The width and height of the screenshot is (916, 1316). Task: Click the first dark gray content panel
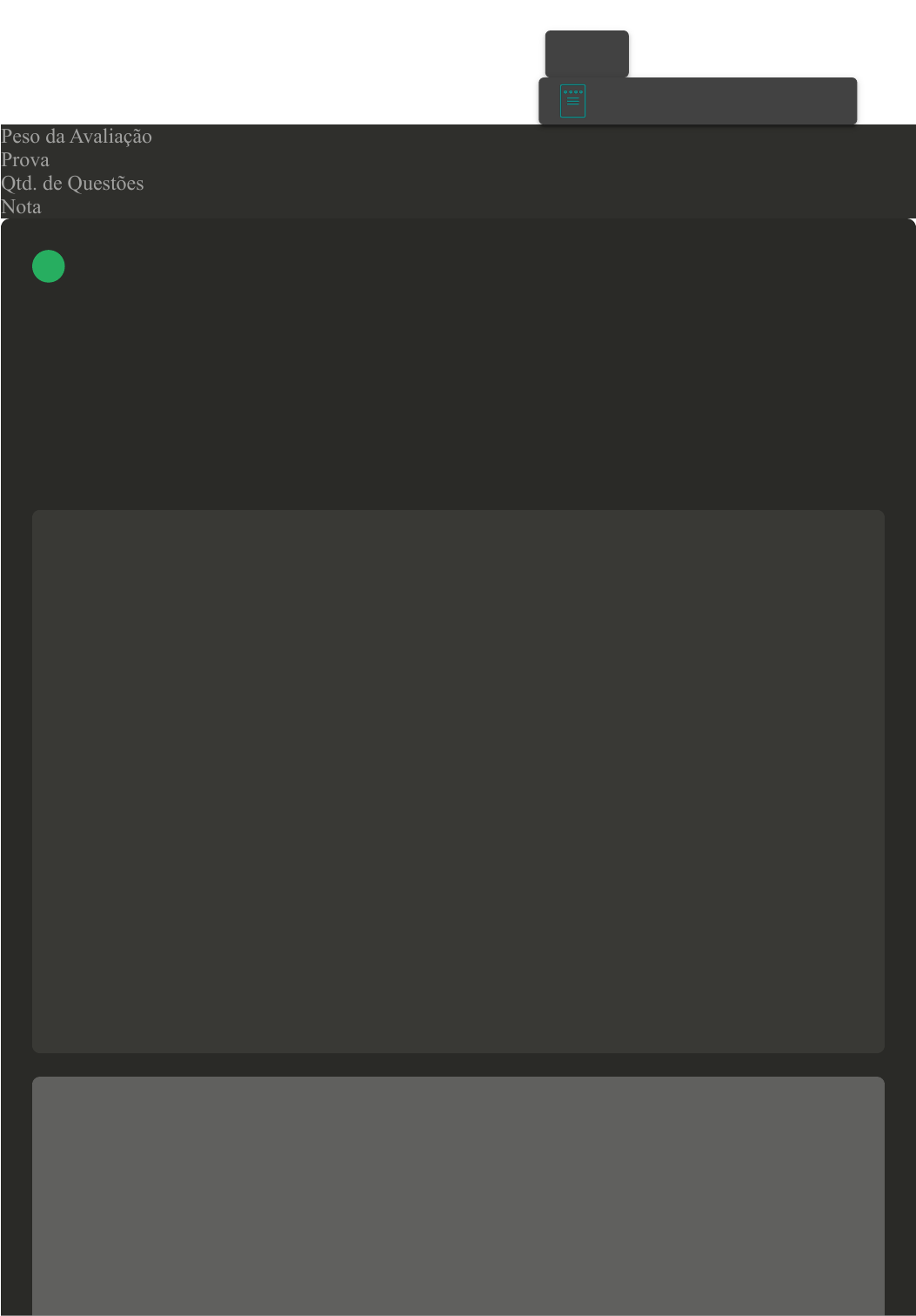[x=458, y=782]
